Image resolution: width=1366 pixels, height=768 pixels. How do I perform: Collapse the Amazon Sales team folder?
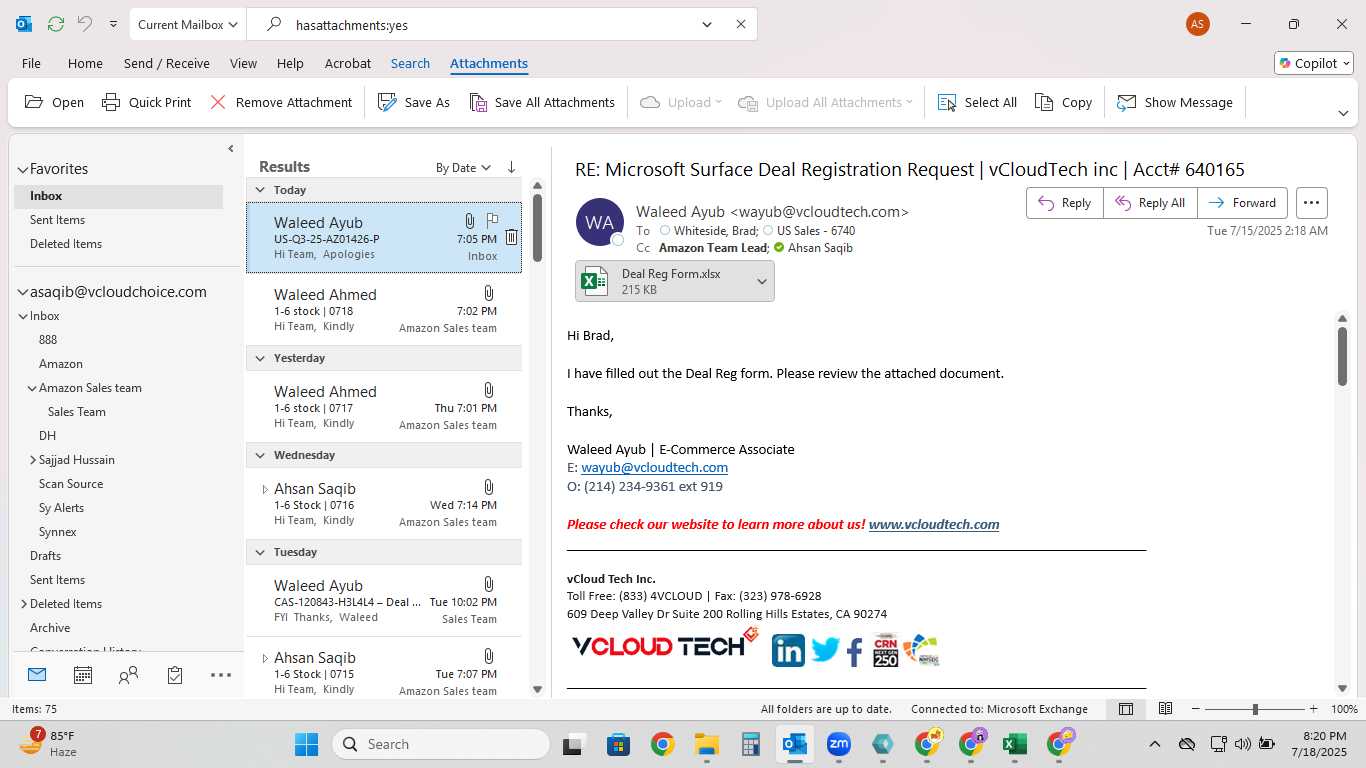pyautogui.click(x=32, y=388)
